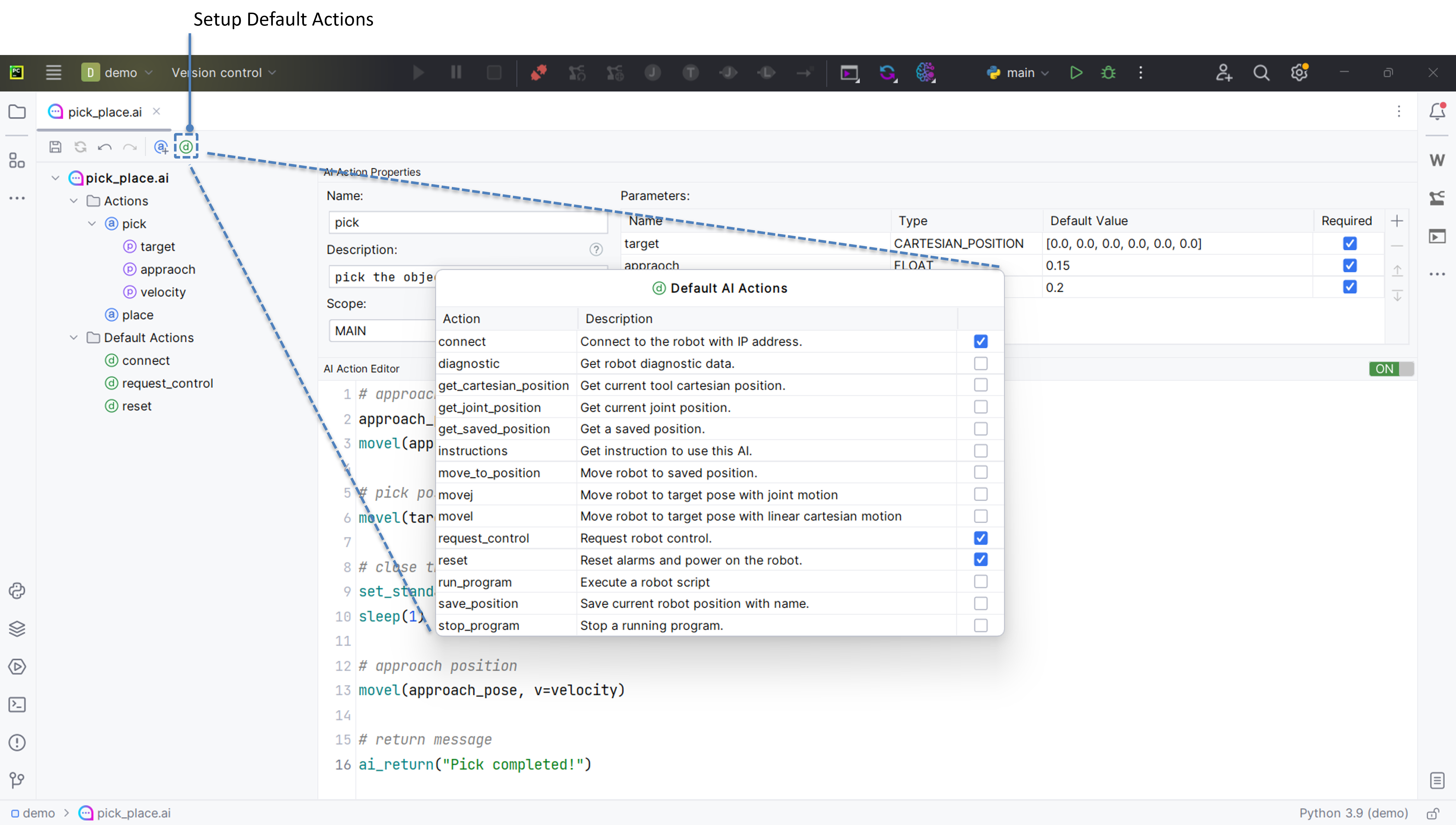
Task: Open the Python Packages tool window icon
Action: pos(17,629)
